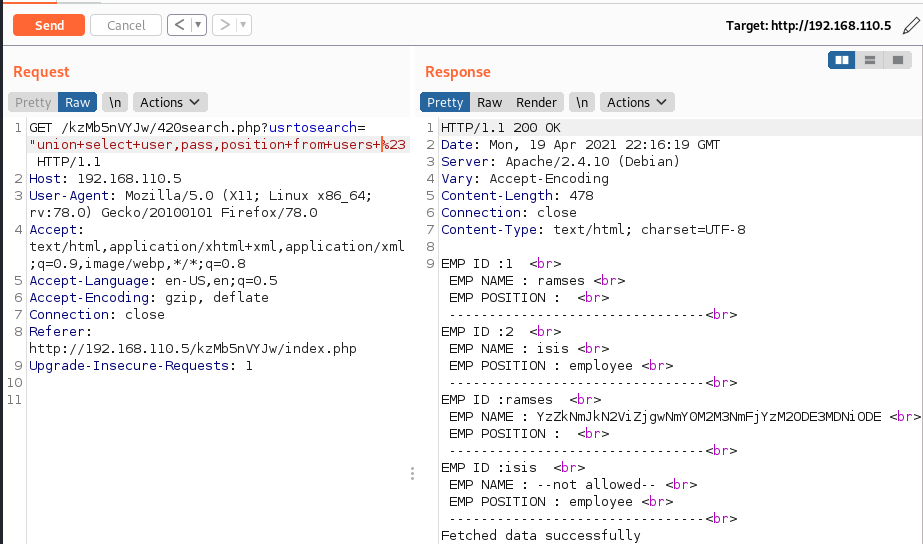923x544 pixels.
Task: Open the history dropdown beside the back arrow
Action: [x=198, y=25]
